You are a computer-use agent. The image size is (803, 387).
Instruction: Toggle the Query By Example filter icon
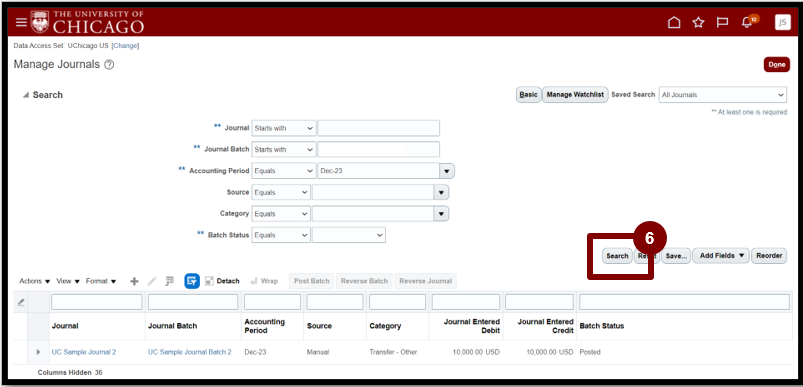(192, 281)
